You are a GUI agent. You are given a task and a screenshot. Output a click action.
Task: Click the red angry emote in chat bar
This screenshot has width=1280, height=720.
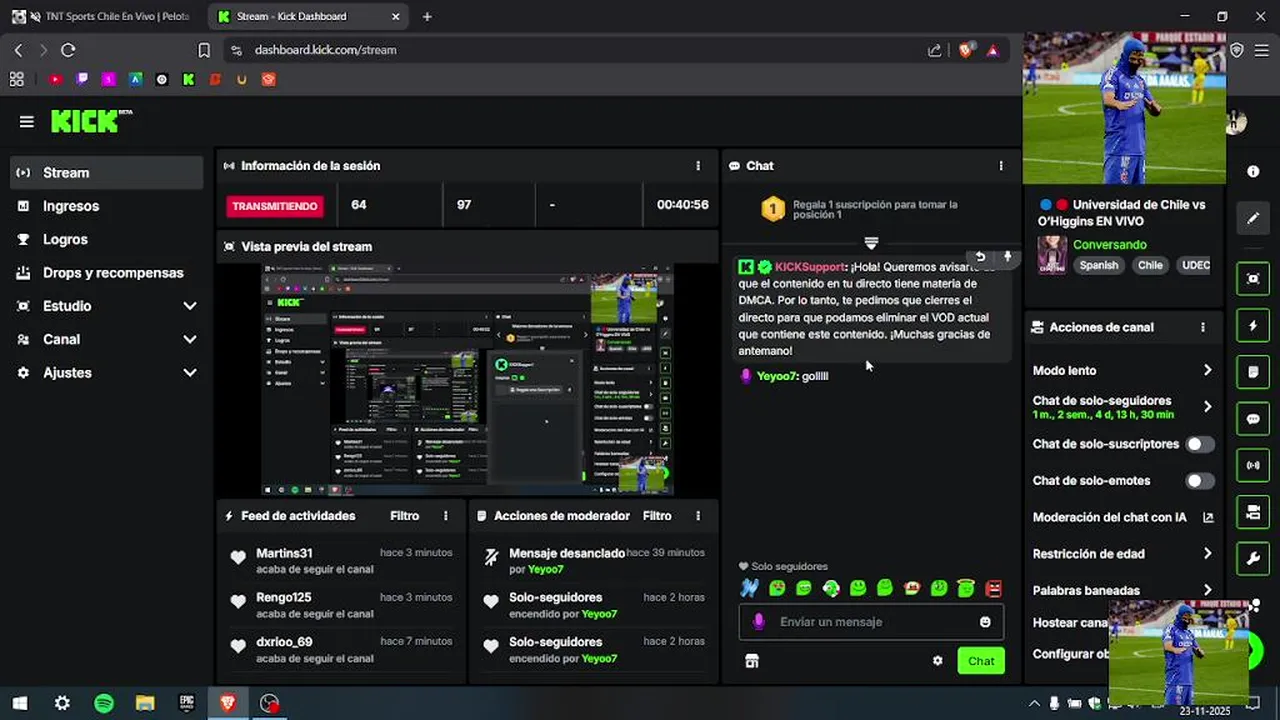coord(993,589)
